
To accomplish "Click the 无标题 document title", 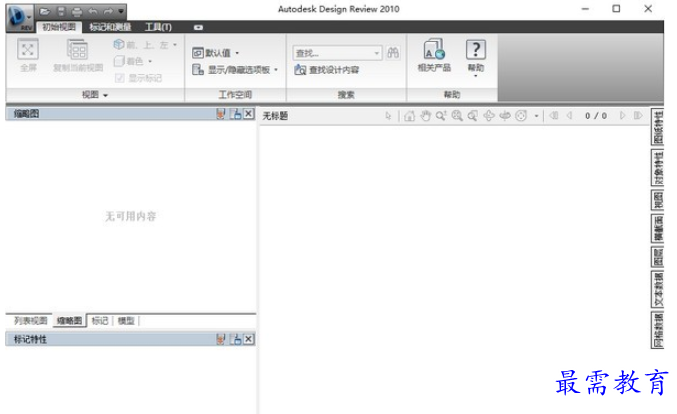I will coord(275,116).
